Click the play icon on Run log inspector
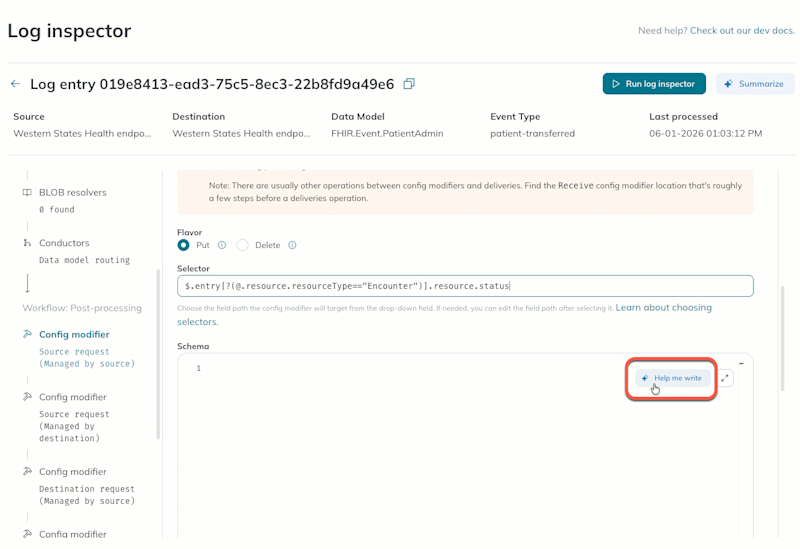800x549 pixels. pyautogui.click(x=616, y=84)
